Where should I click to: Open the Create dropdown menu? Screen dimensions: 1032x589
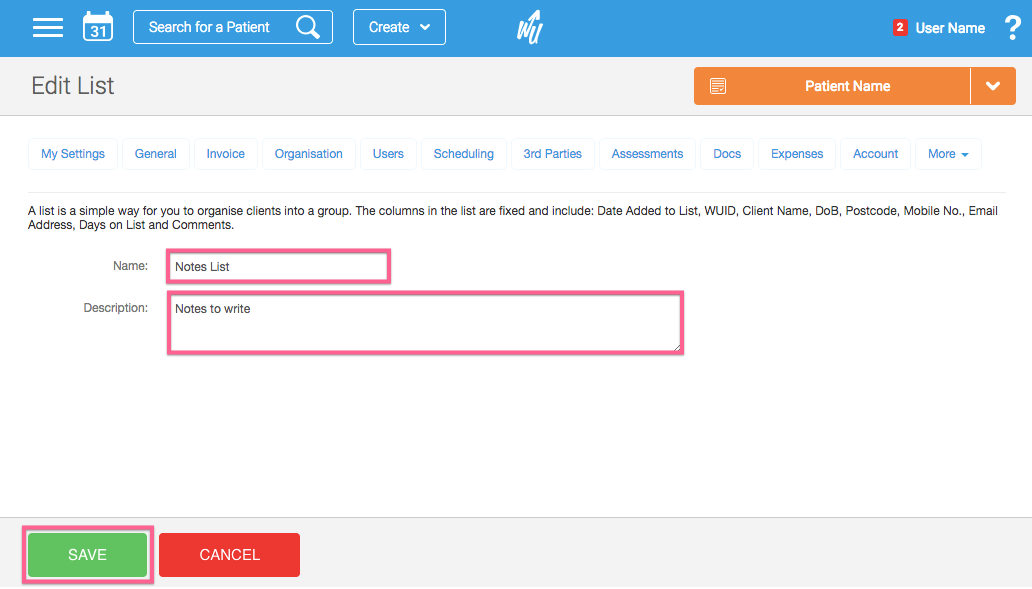(x=399, y=27)
